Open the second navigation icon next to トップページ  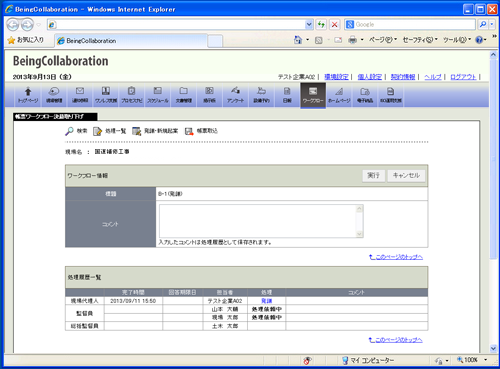(54, 95)
